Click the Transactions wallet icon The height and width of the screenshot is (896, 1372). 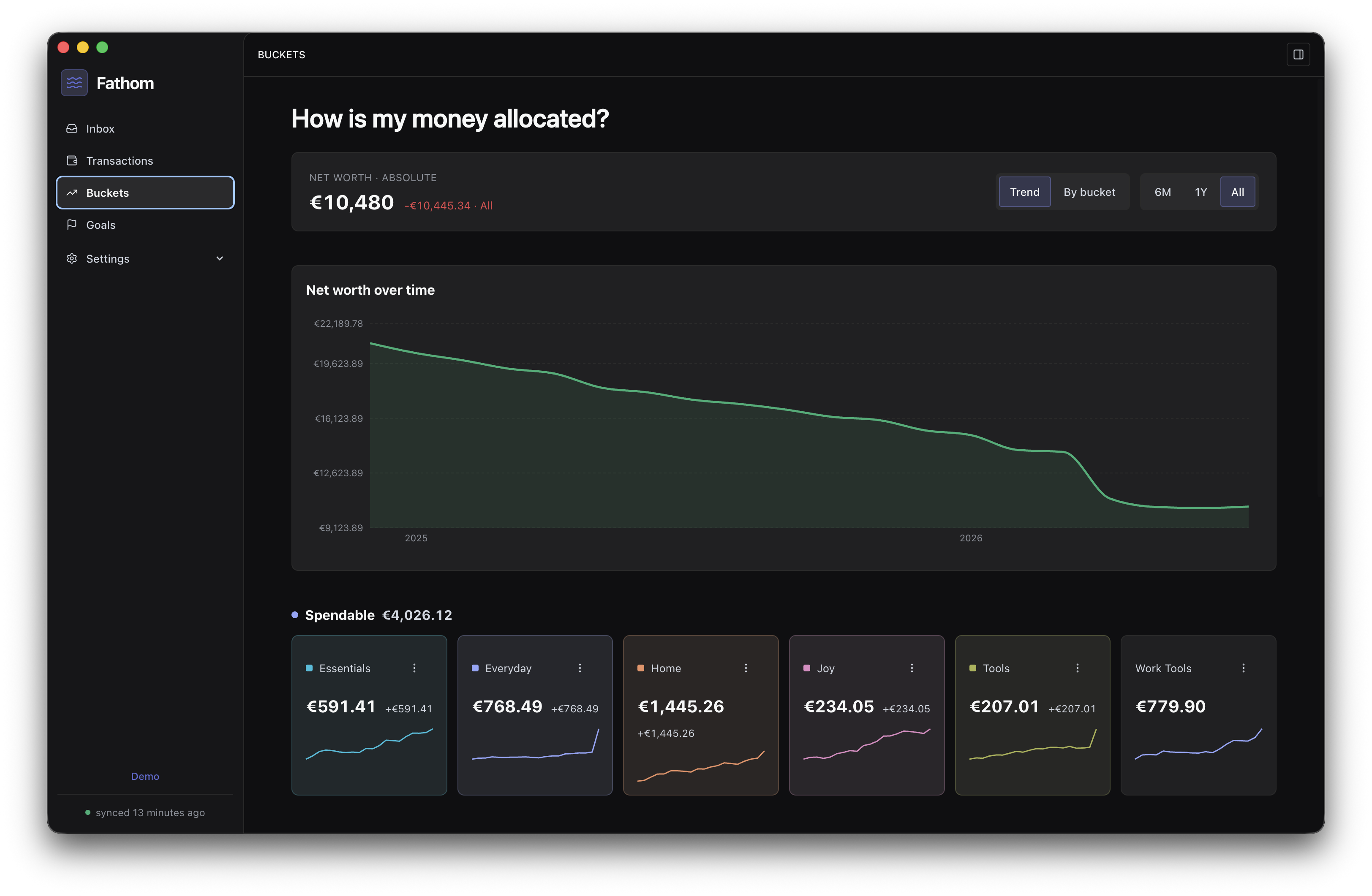tap(71, 161)
